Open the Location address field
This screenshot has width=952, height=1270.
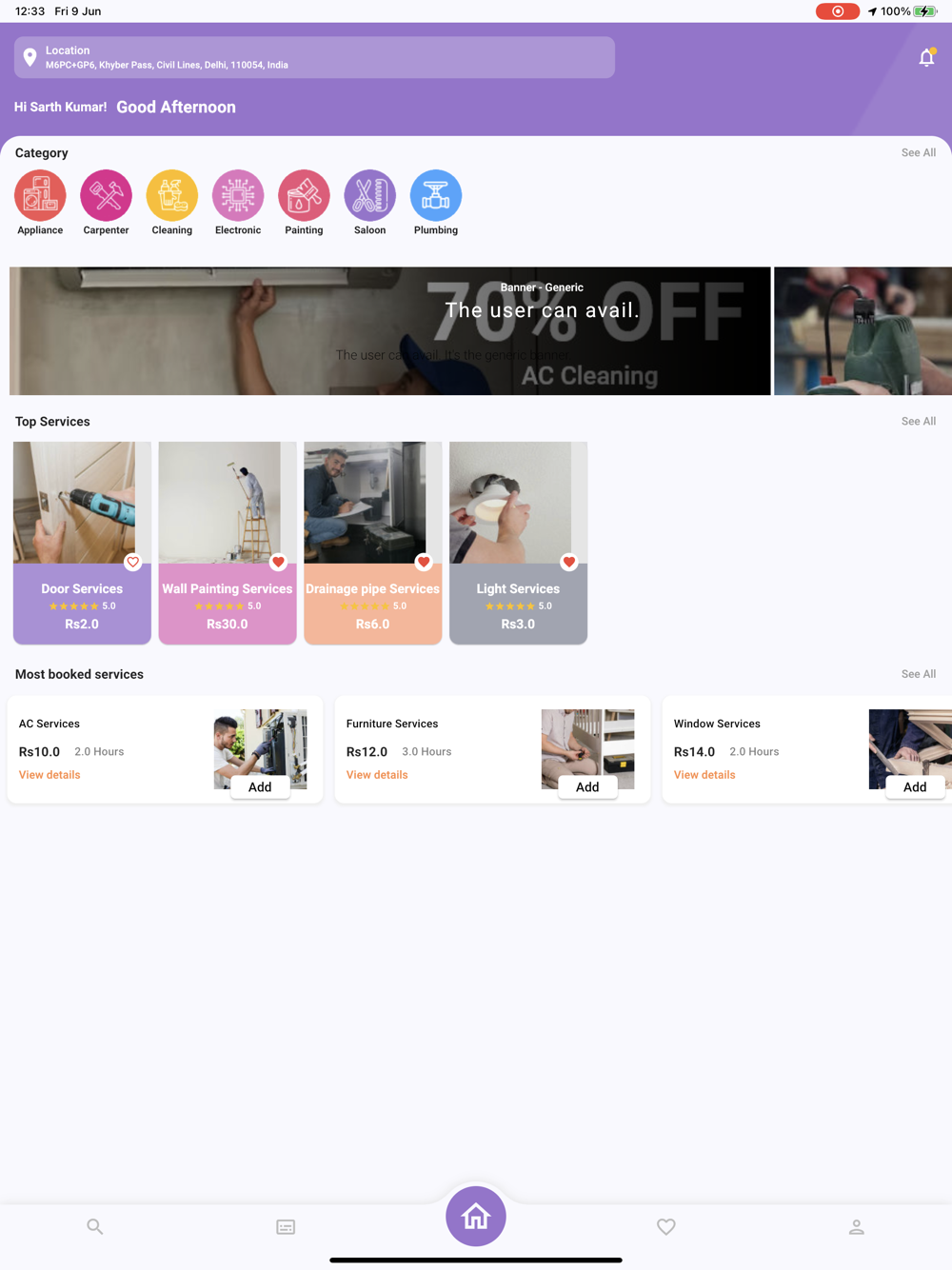click(314, 57)
